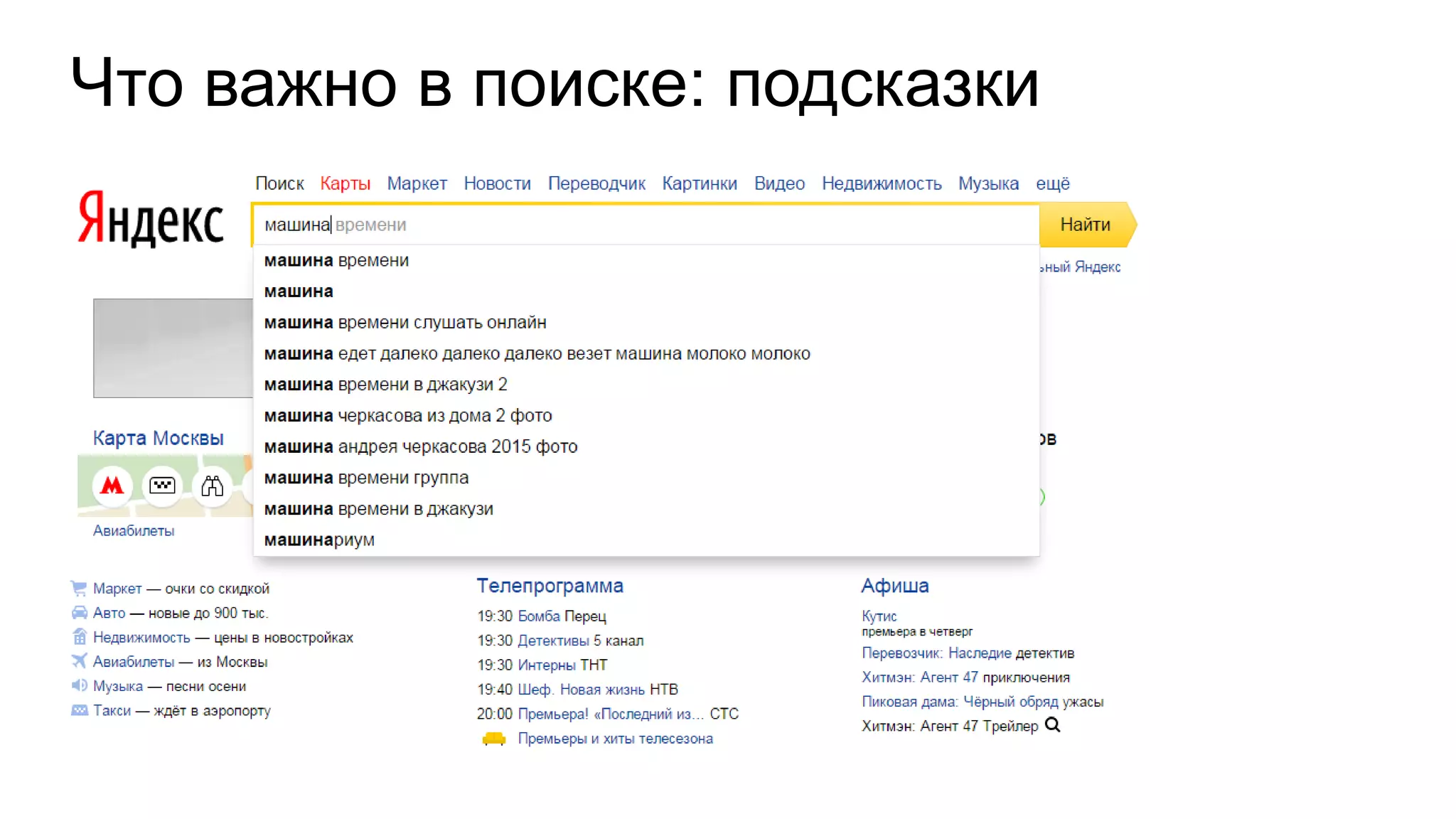Switch to the Новости tab
The height and width of the screenshot is (819, 1456).
[x=497, y=183]
